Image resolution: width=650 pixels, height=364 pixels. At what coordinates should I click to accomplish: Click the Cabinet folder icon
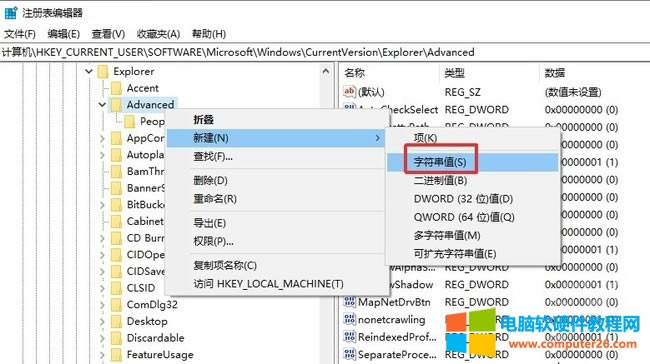pos(116,221)
